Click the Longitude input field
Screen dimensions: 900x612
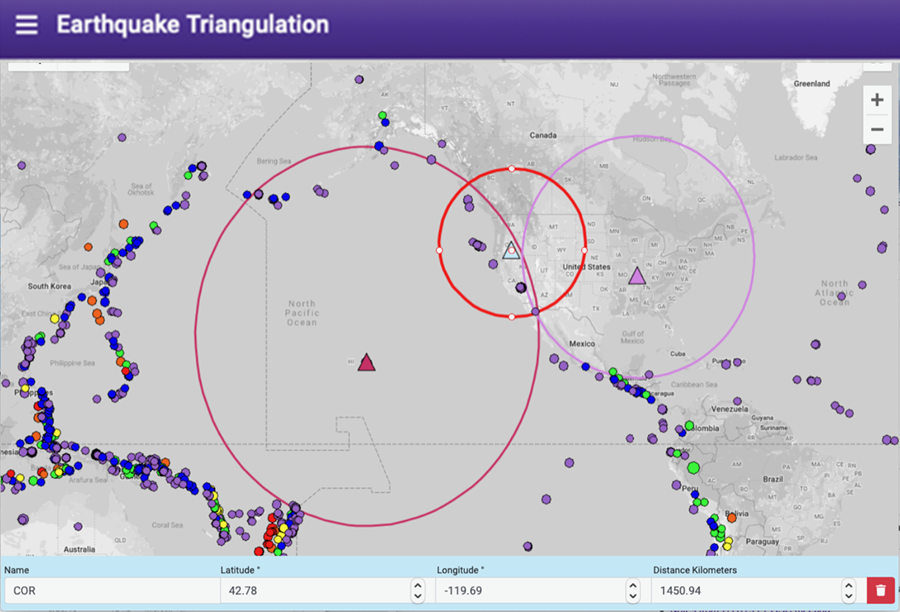pos(530,591)
